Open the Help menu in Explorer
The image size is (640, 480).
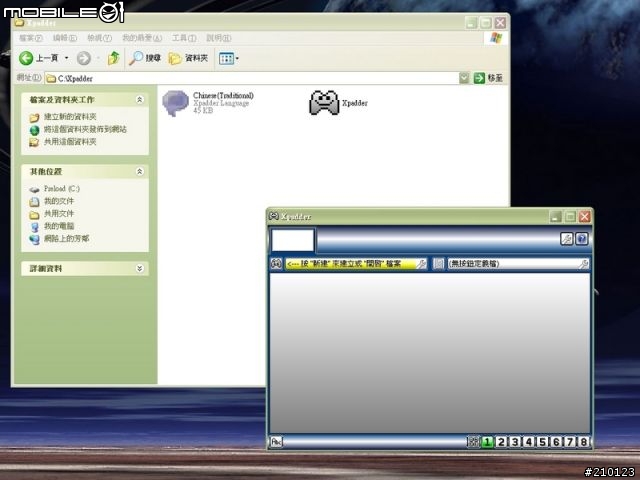[219, 38]
